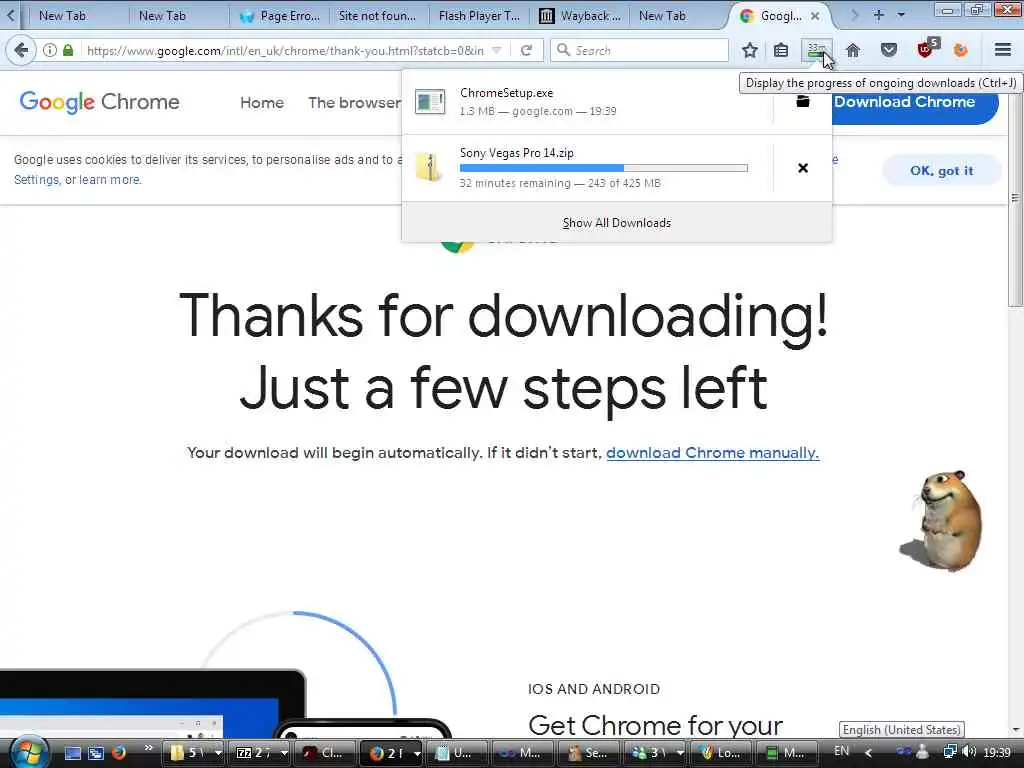Click English (United States) language label
The width and height of the screenshot is (1024, 768).
[901, 729]
